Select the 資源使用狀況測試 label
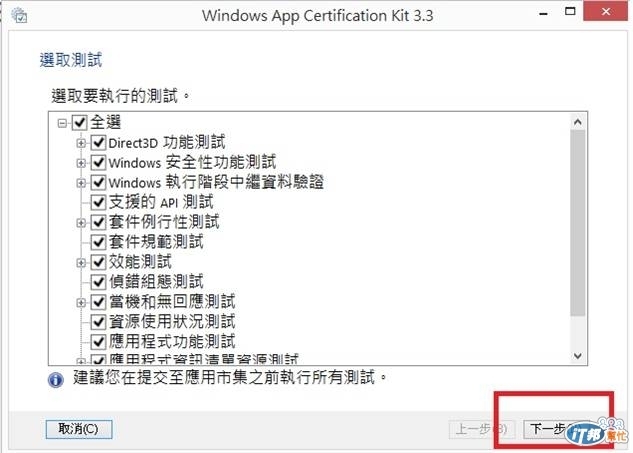Image resolution: width=633 pixels, height=453 pixels. click(172, 321)
